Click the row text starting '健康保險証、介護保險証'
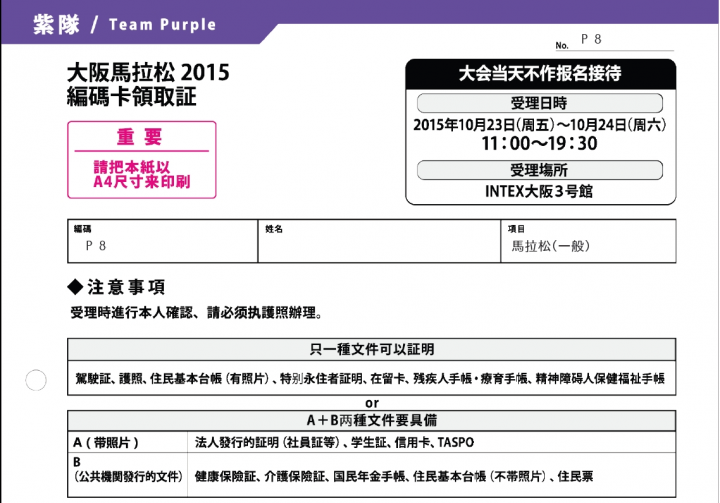Screen dimensions: 720x503 click(x=394, y=476)
